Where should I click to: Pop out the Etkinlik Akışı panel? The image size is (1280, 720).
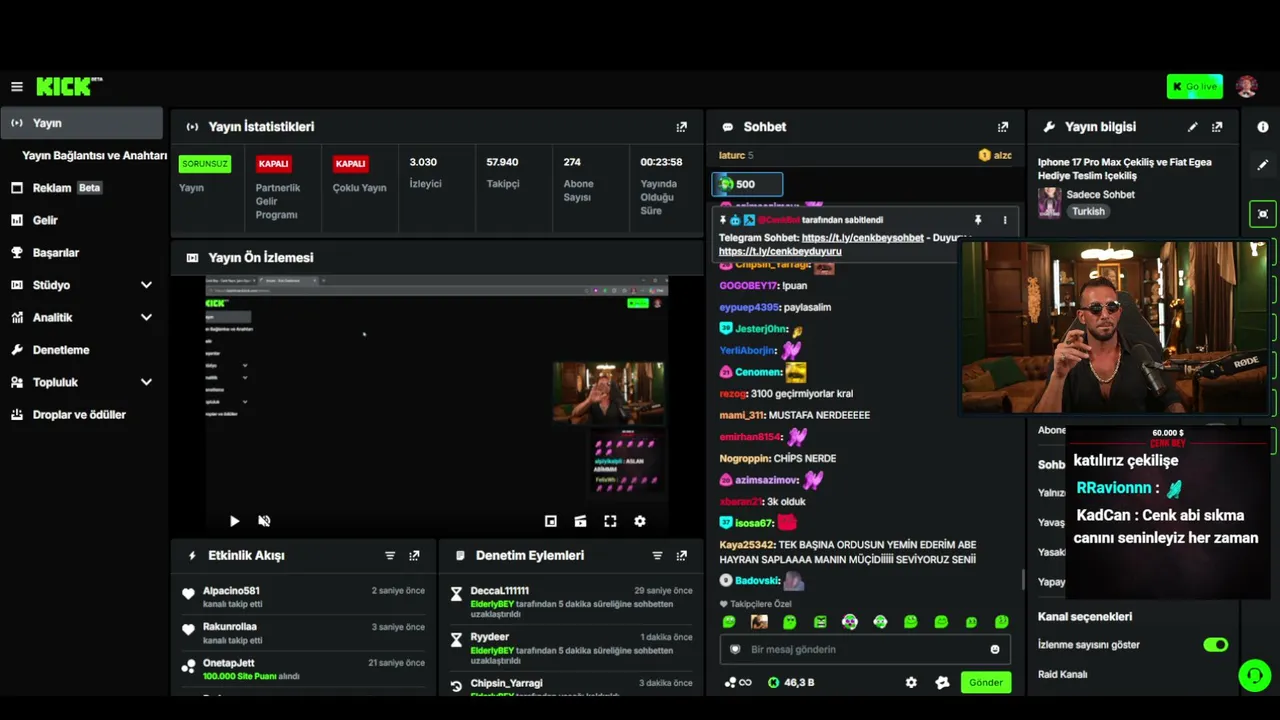[x=414, y=555]
